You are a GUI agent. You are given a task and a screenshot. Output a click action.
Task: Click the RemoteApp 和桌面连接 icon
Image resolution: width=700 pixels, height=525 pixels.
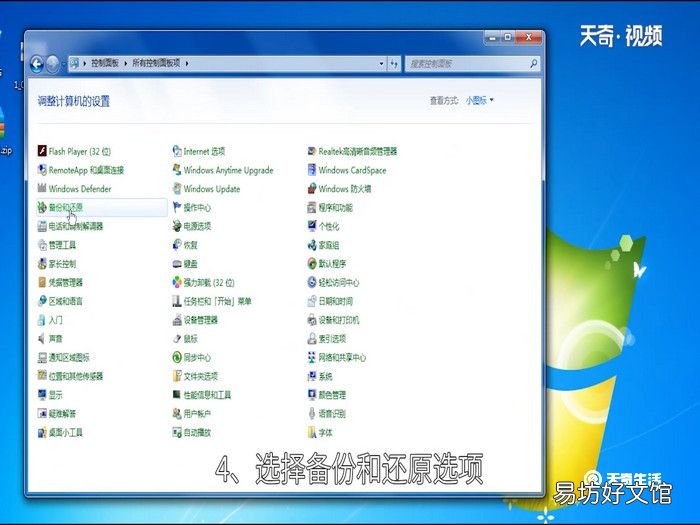[x=42, y=170]
